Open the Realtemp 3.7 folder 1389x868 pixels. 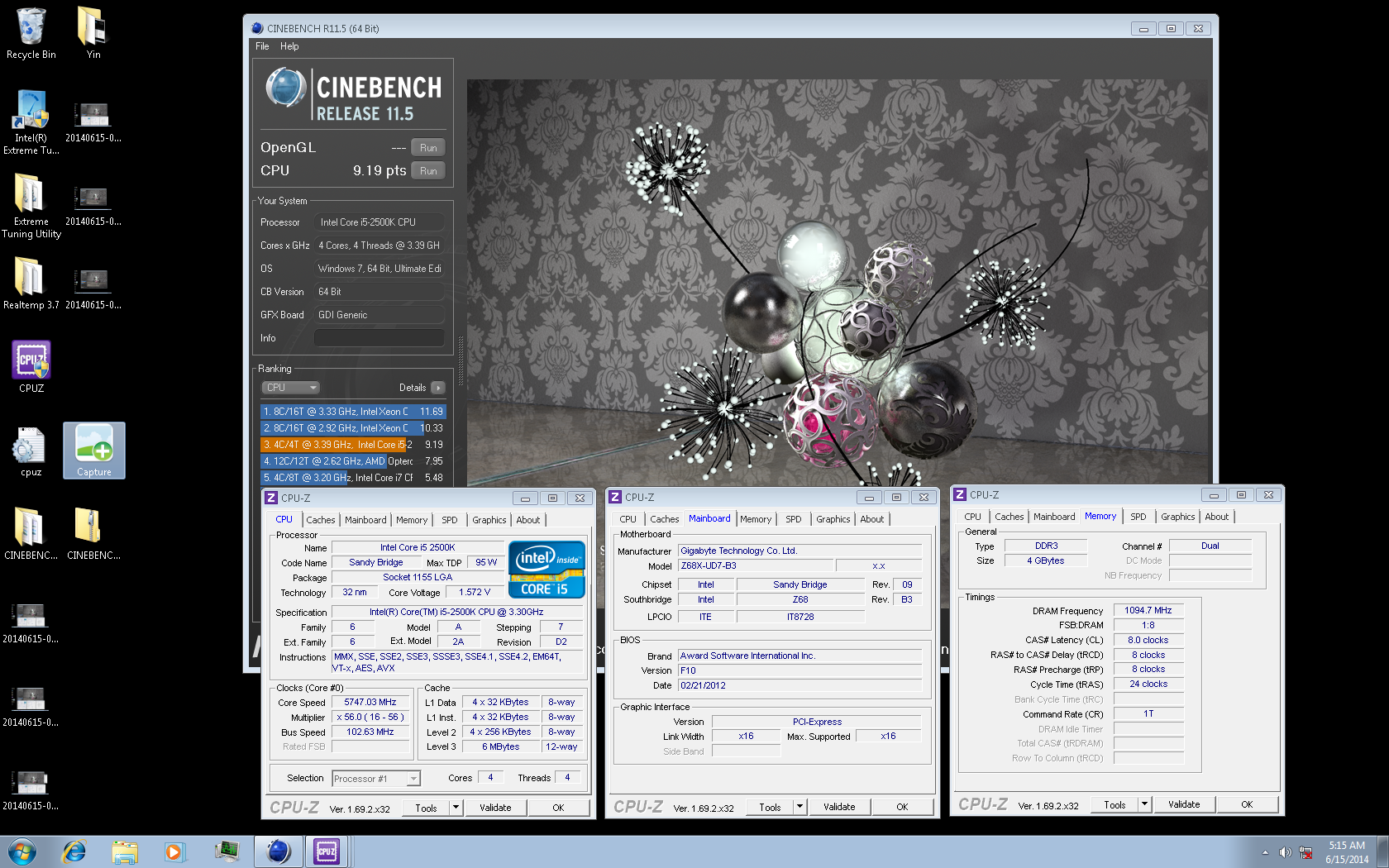[31, 284]
